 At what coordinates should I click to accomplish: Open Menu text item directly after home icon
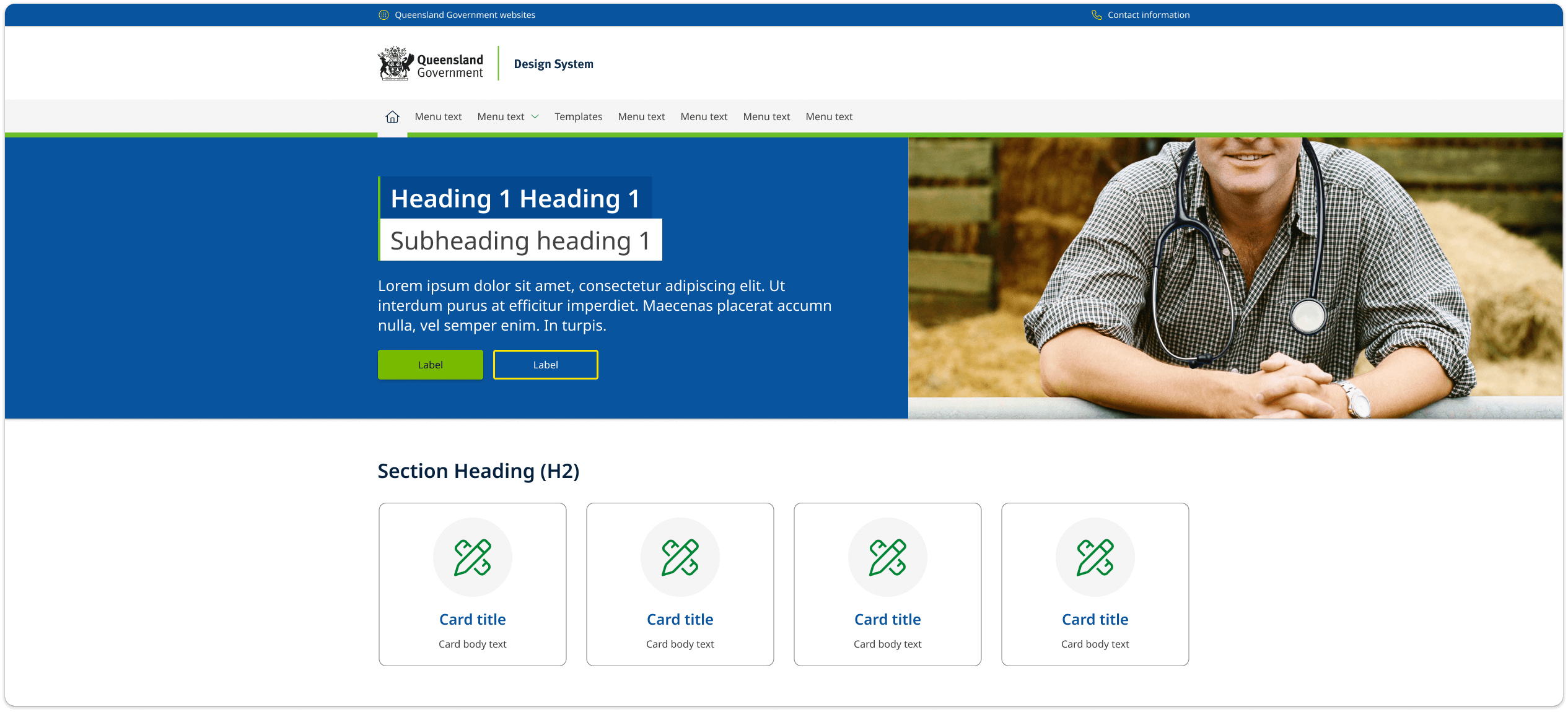pos(438,116)
